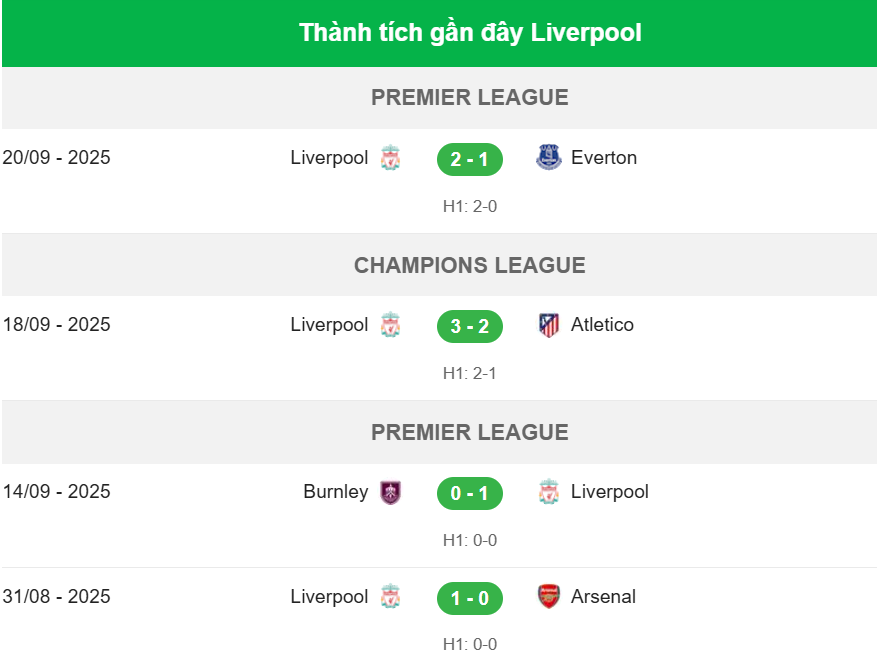The image size is (877, 666).
Task: Click the Everton club crest
Action: coord(549,158)
